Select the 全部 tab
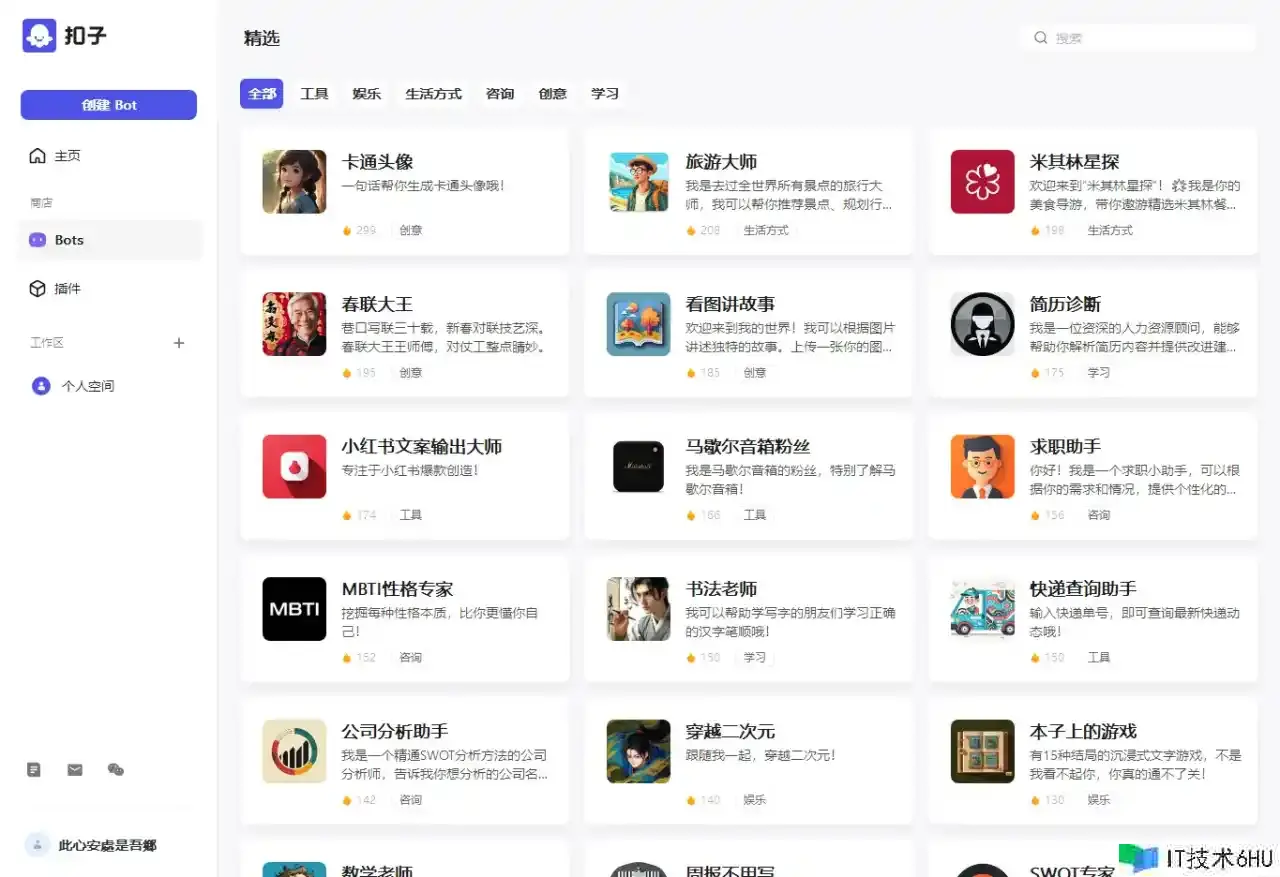 point(262,94)
